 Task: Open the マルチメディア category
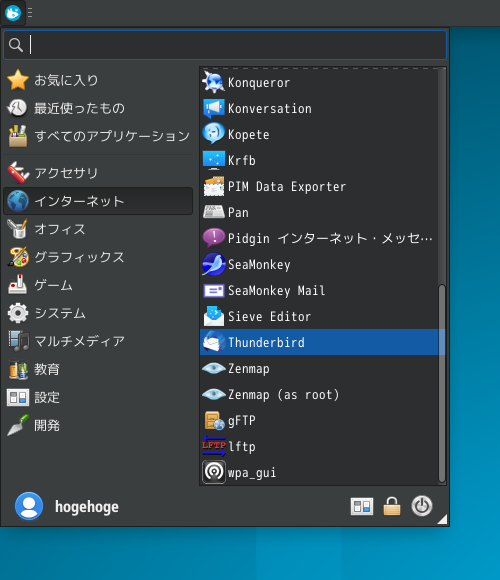tap(98, 341)
